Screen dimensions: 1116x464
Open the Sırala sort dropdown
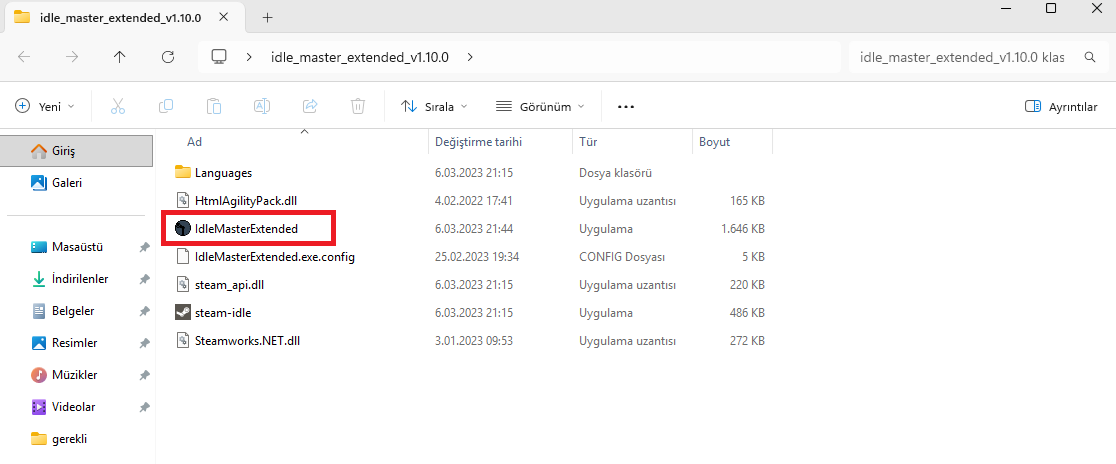point(434,107)
